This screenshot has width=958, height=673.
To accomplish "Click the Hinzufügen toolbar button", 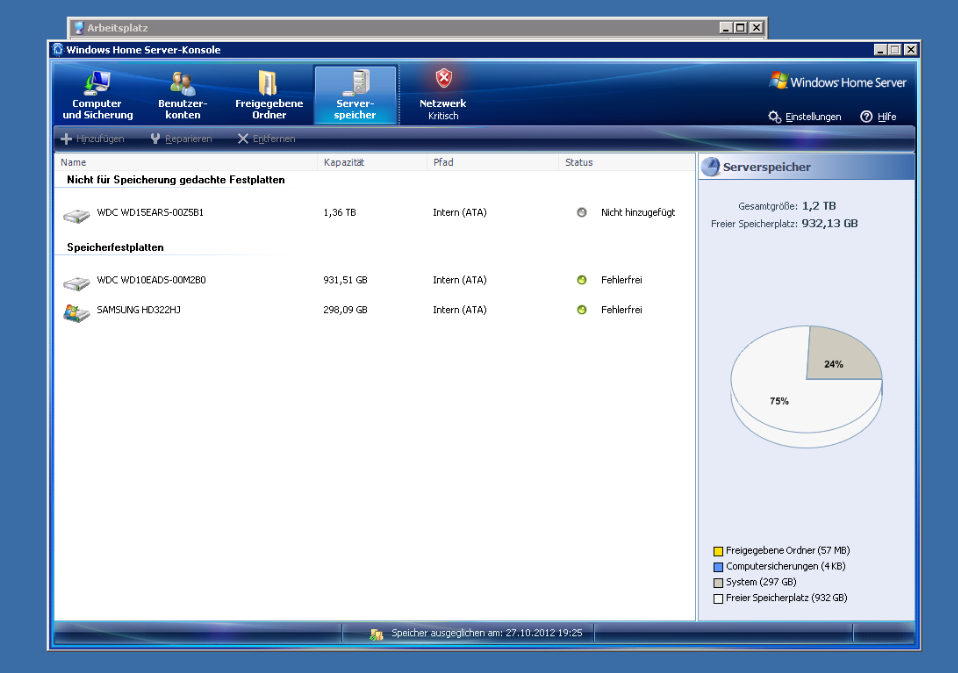I will pos(93,139).
